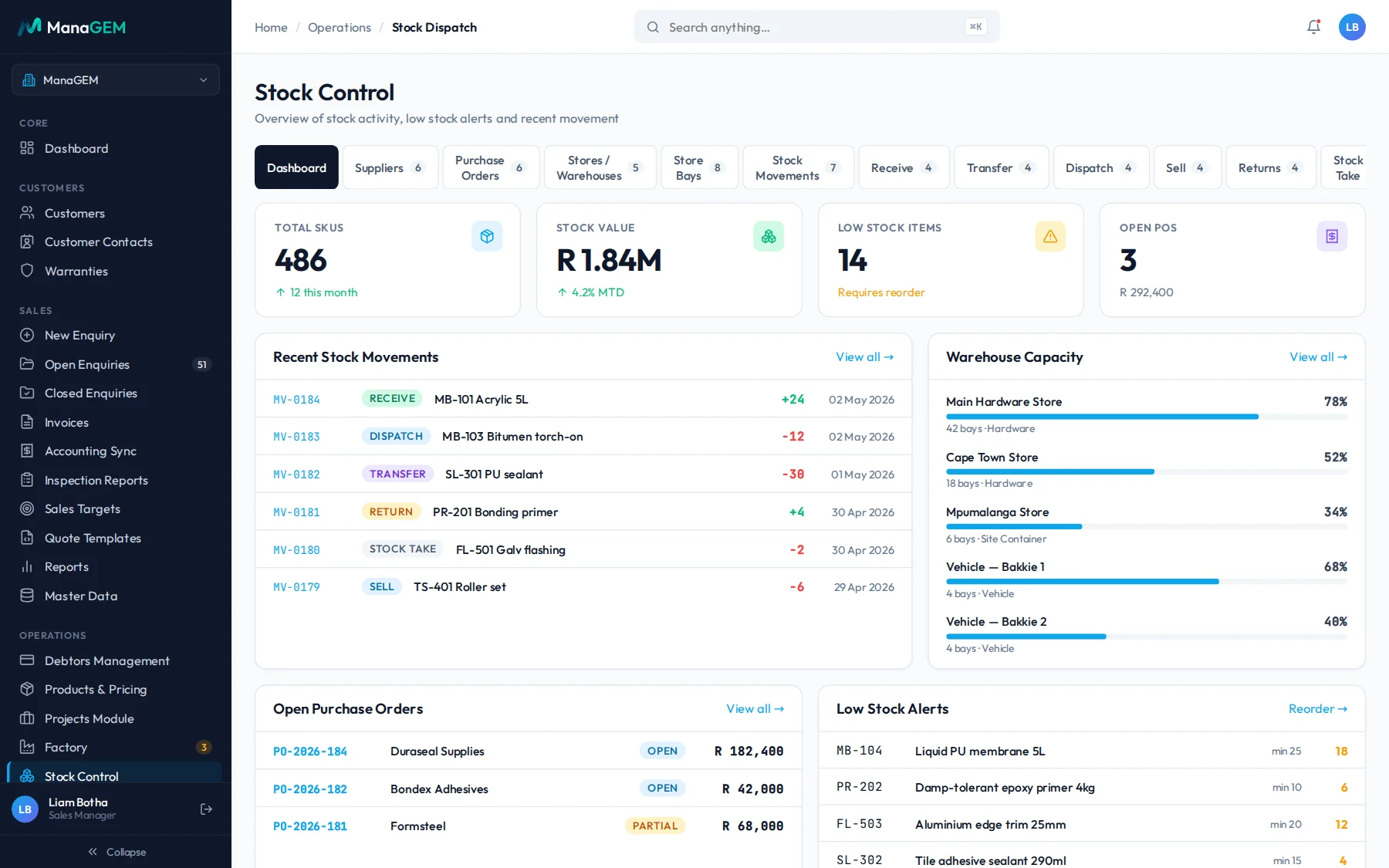
Task: Open Sales Targets page
Action: [116, 508]
